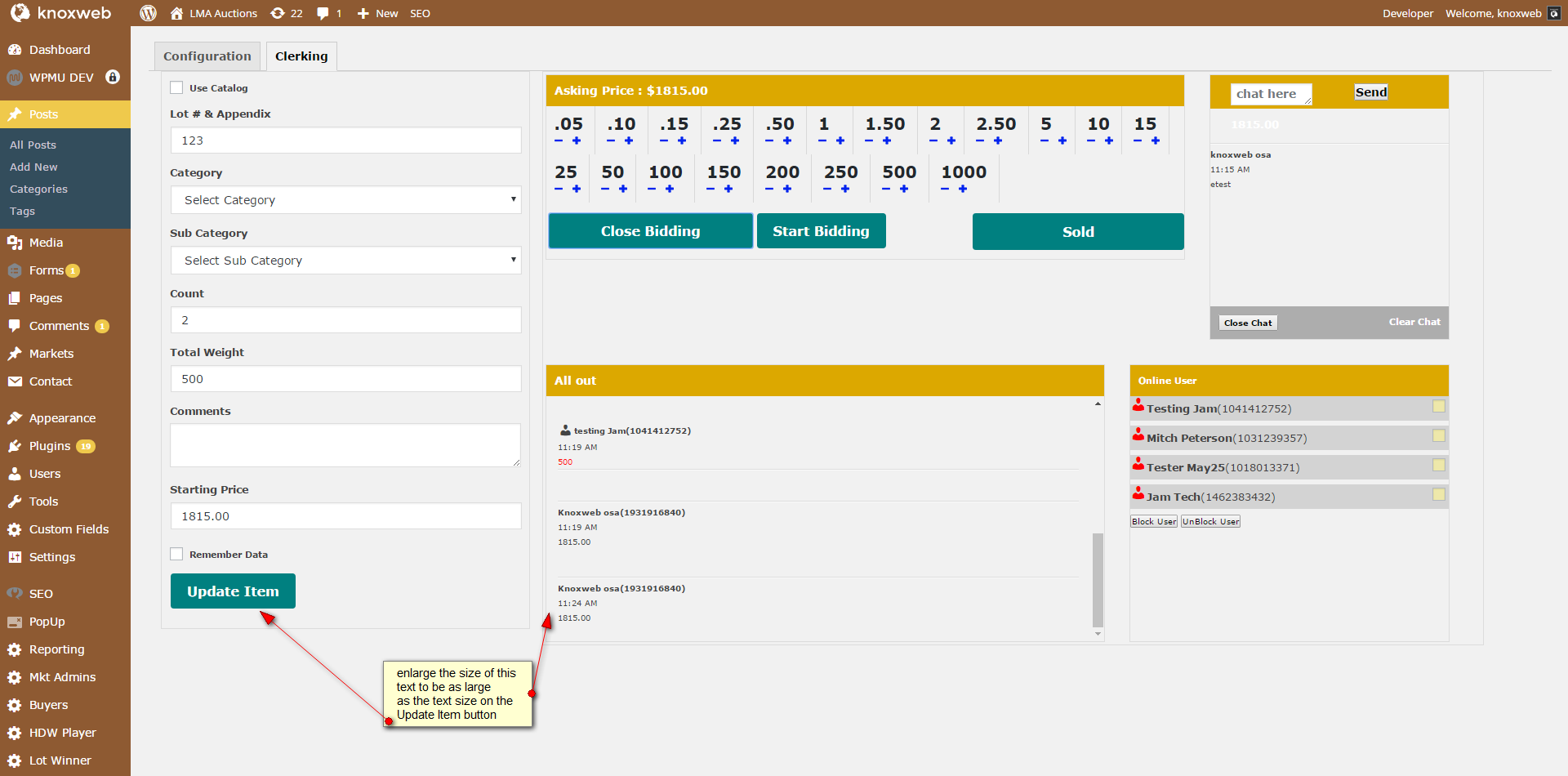Image resolution: width=1568 pixels, height=776 pixels.
Task: Select the checkbox for Testing Jam user
Action: point(1438,407)
